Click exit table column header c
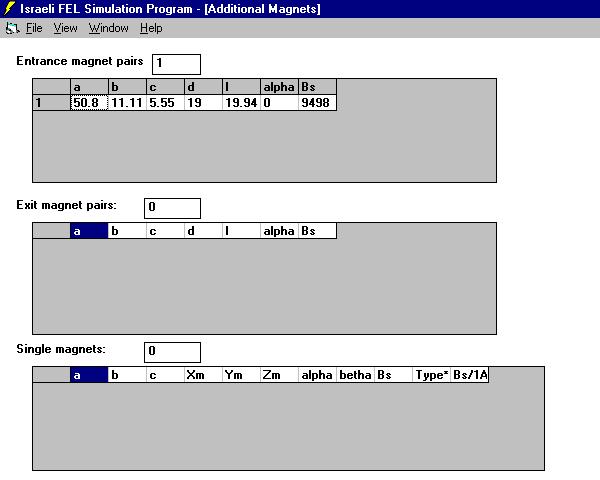This screenshot has height=480, width=600. tap(165, 231)
